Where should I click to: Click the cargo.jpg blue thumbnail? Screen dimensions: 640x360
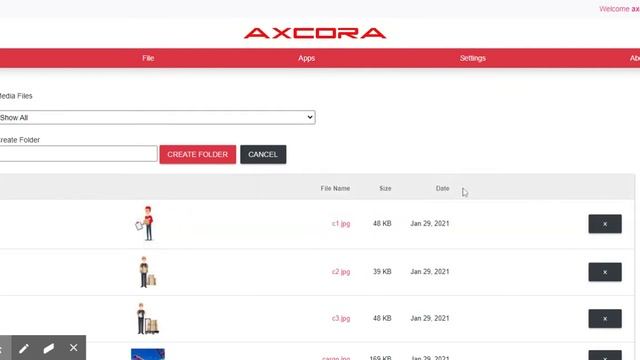pyautogui.click(x=148, y=354)
